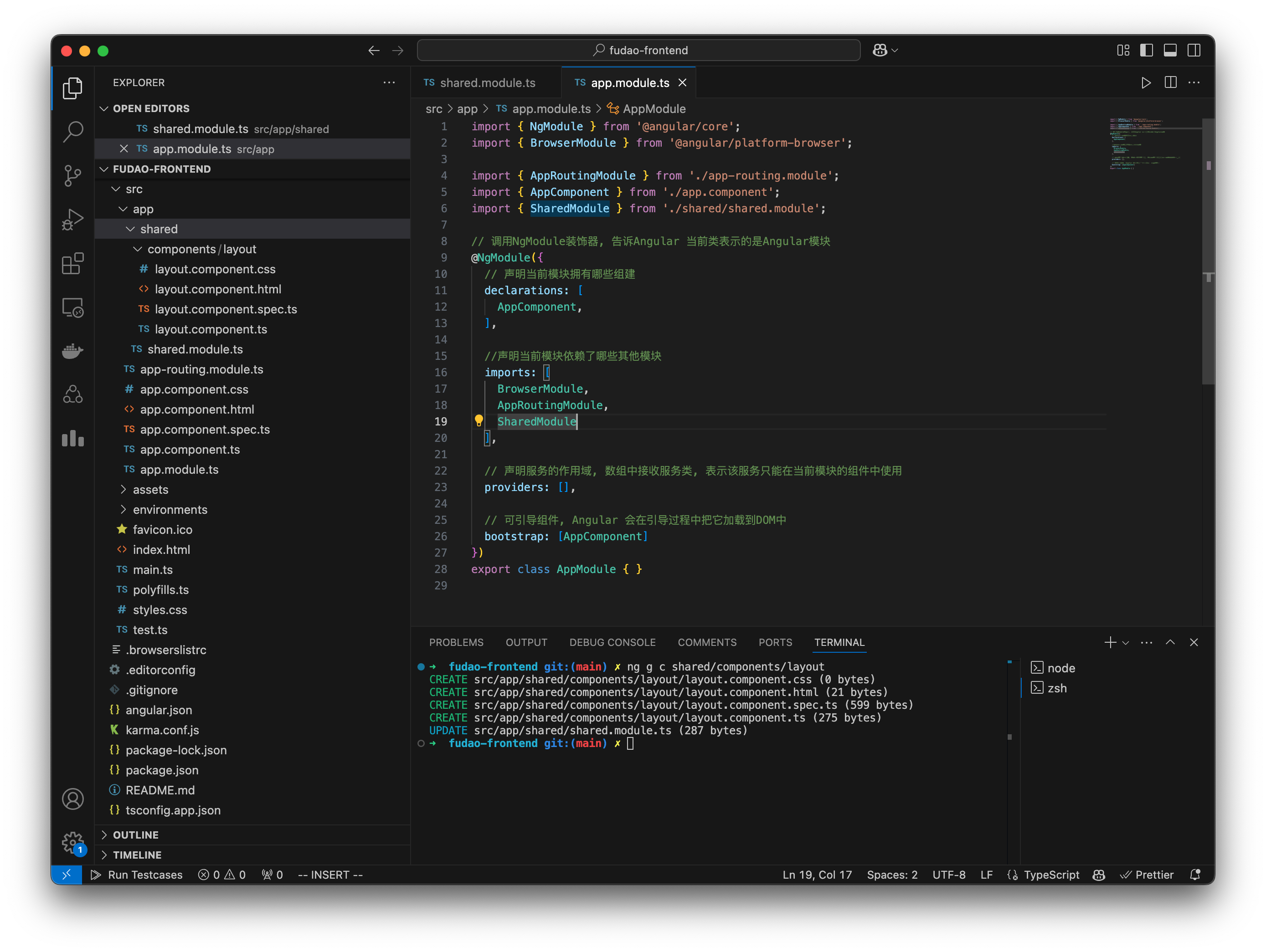
Task: Click the fudao-frontend search command box
Action: coord(639,51)
